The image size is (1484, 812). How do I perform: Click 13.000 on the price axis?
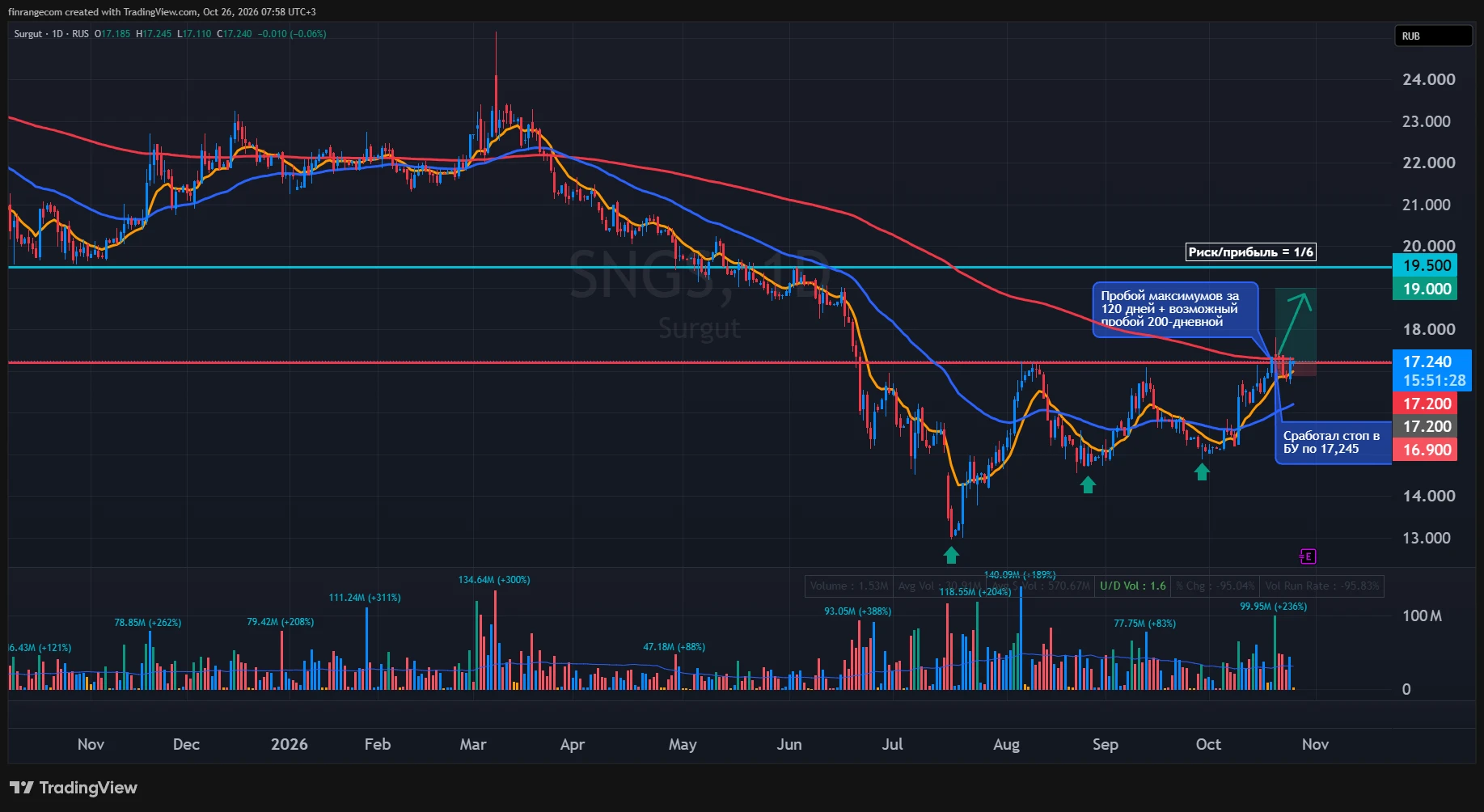pyautogui.click(x=1427, y=538)
